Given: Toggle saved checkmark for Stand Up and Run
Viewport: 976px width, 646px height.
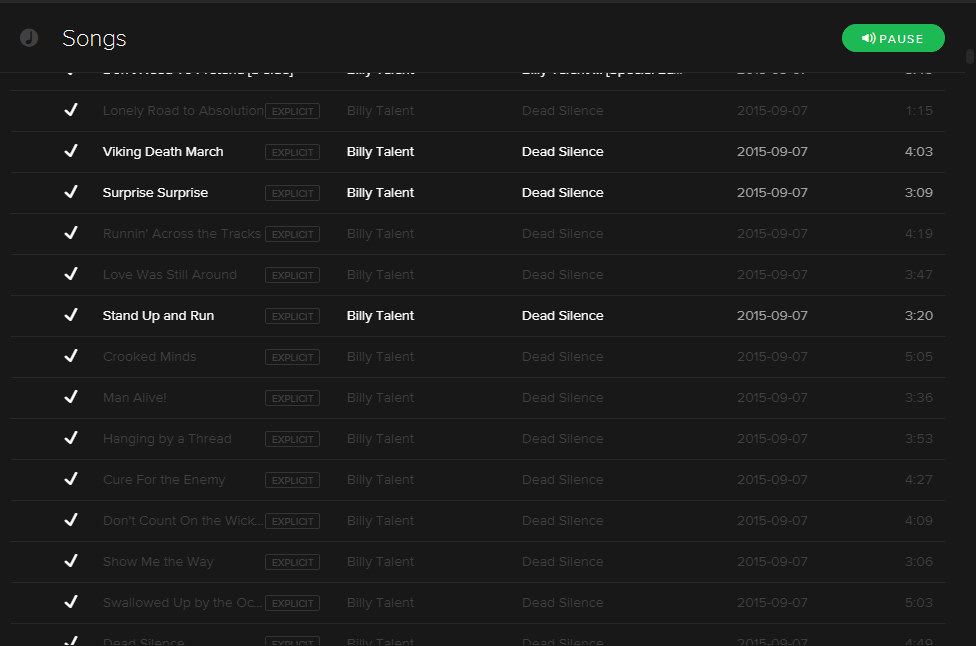Looking at the screenshot, I should pos(71,315).
